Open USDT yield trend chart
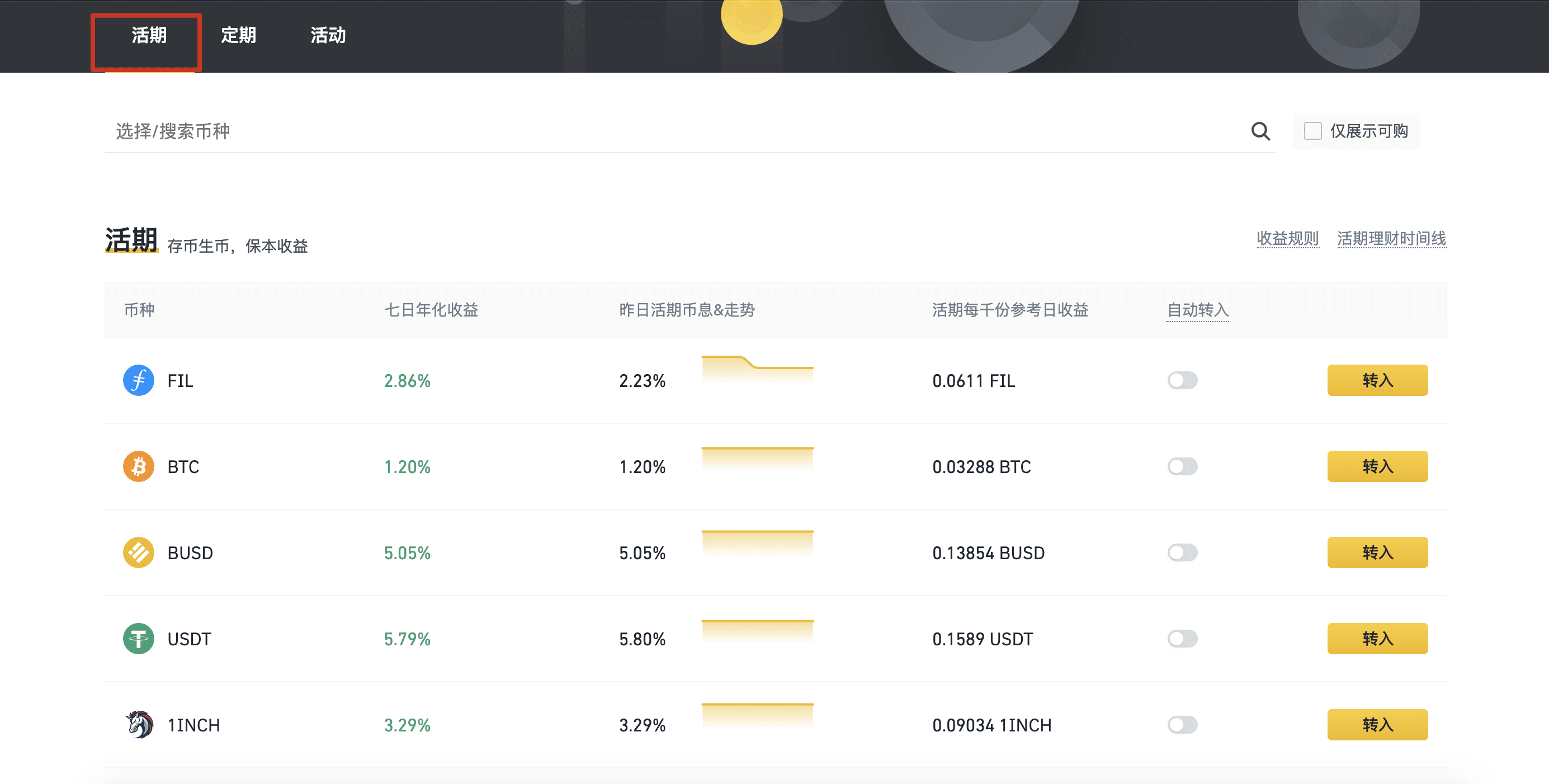Image resolution: width=1549 pixels, height=784 pixels. [758, 631]
